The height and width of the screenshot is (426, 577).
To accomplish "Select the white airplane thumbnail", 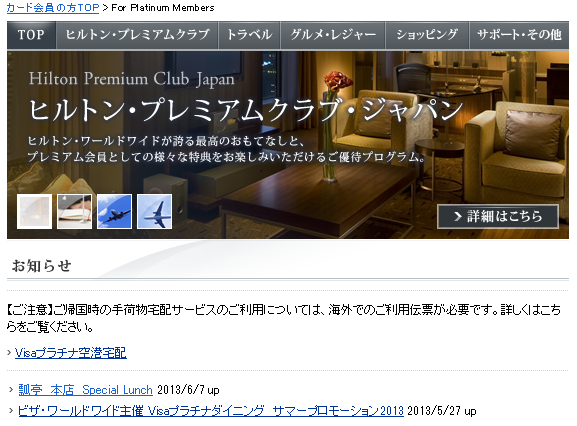I will click(155, 212).
